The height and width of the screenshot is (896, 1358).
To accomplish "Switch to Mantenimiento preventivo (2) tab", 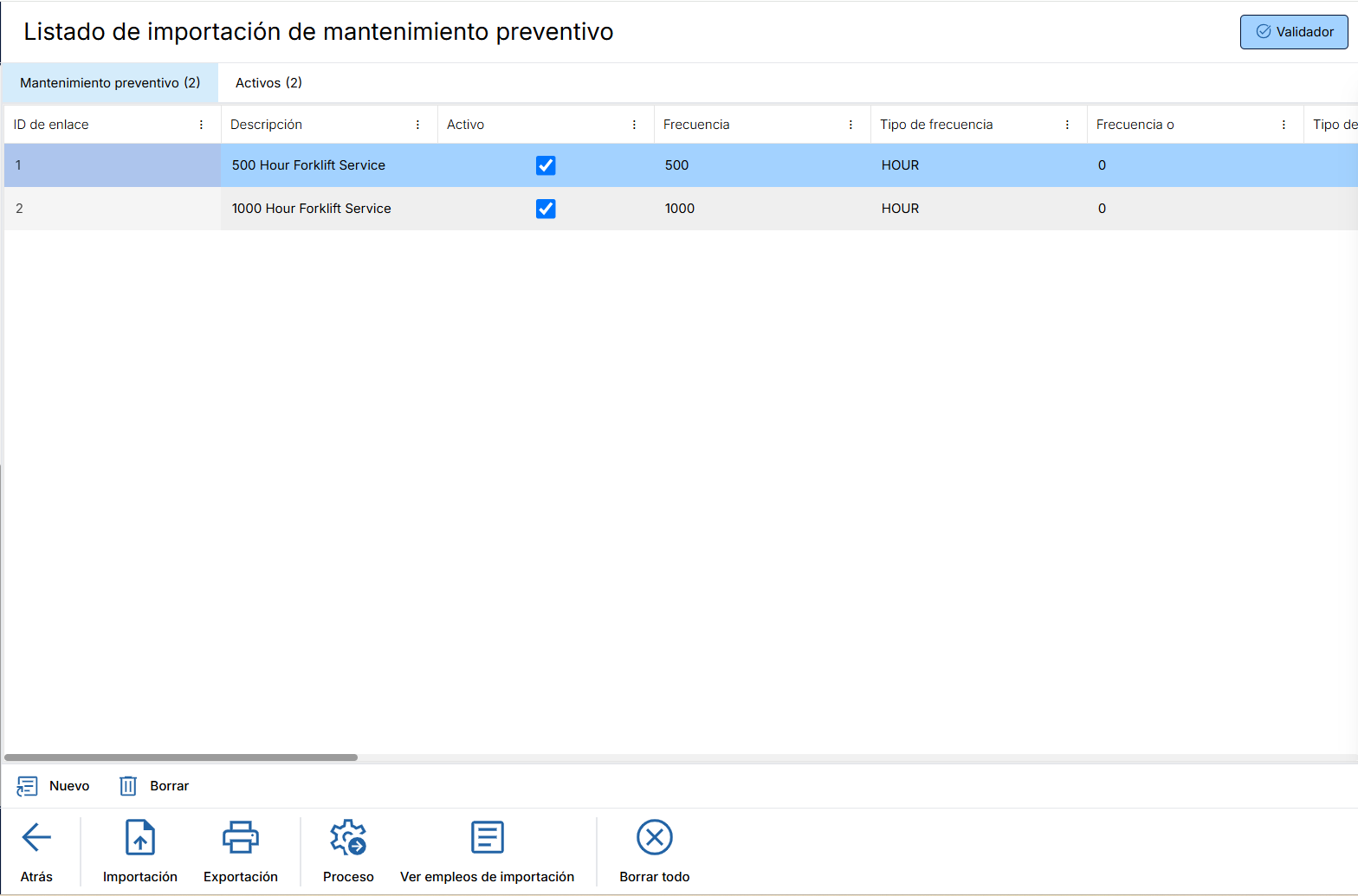I will [x=110, y=83].
